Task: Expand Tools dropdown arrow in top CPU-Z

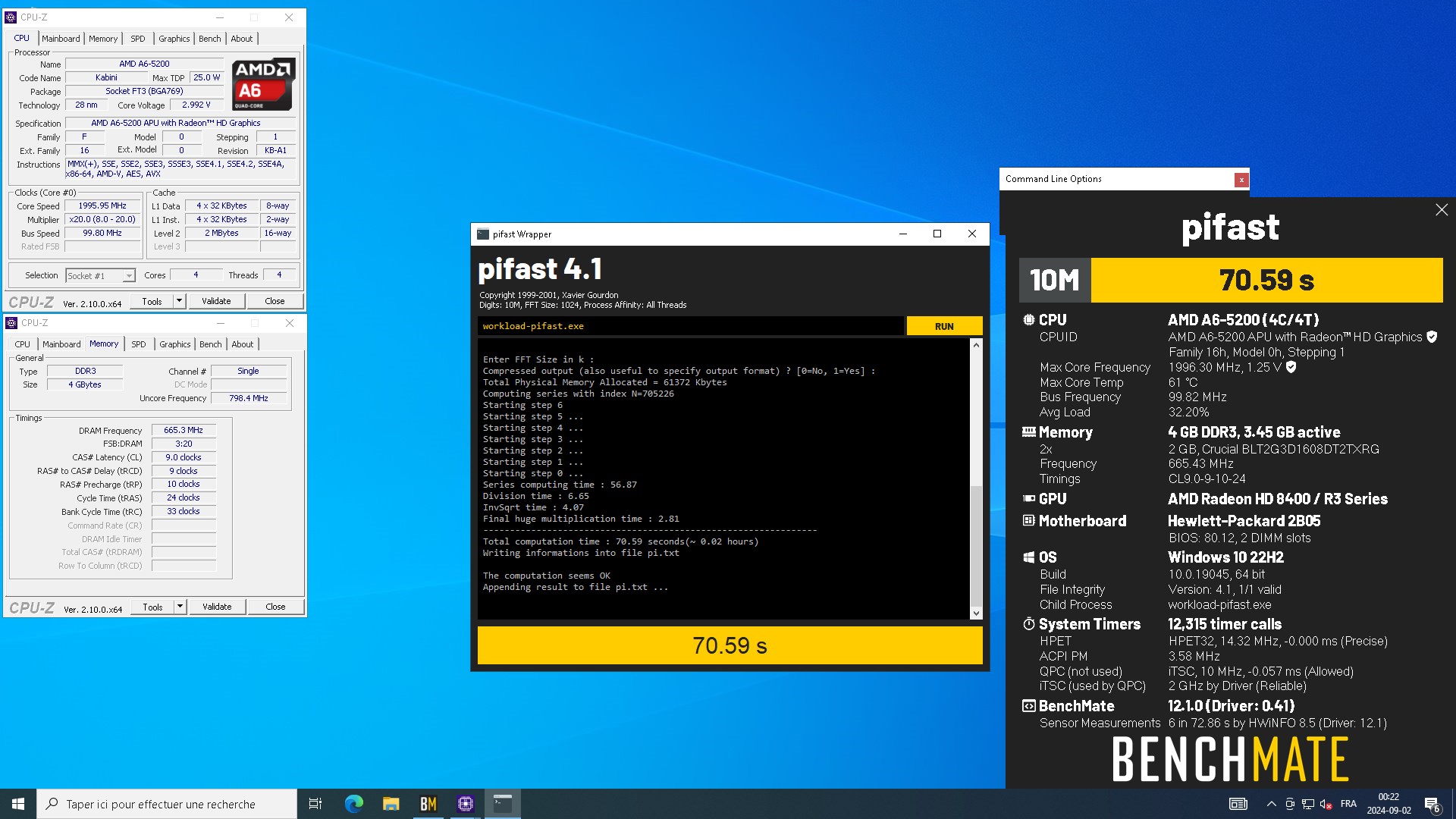Action: click(x=180, y=301)
